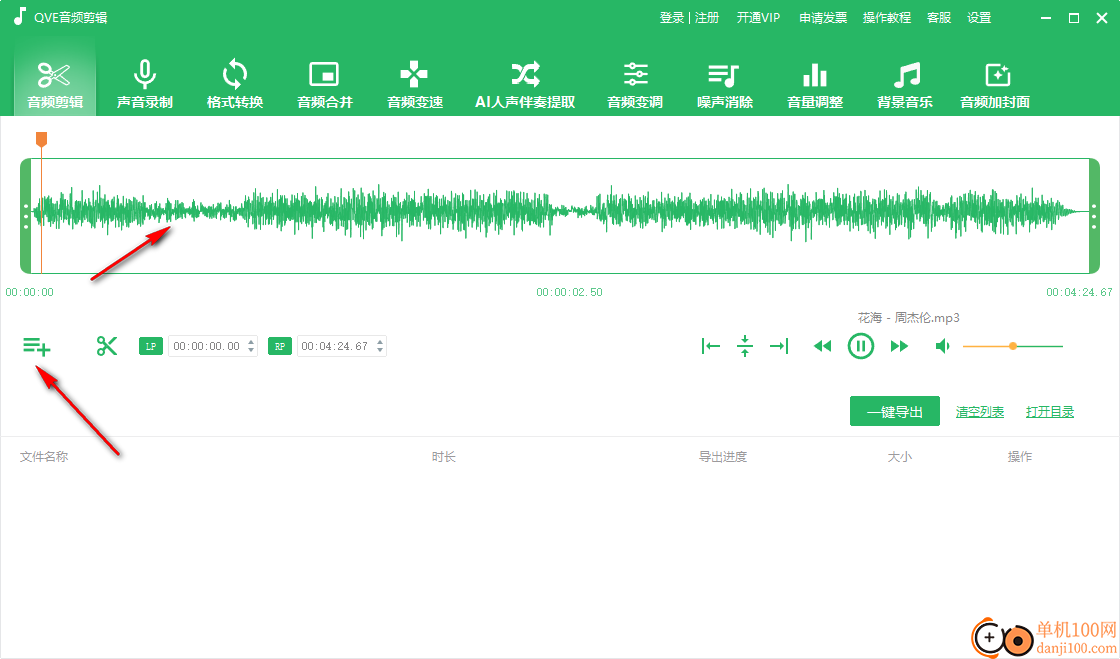This screenshot has height=659, width=1120.
Task: Pause the audio playback
Action: 861,346
